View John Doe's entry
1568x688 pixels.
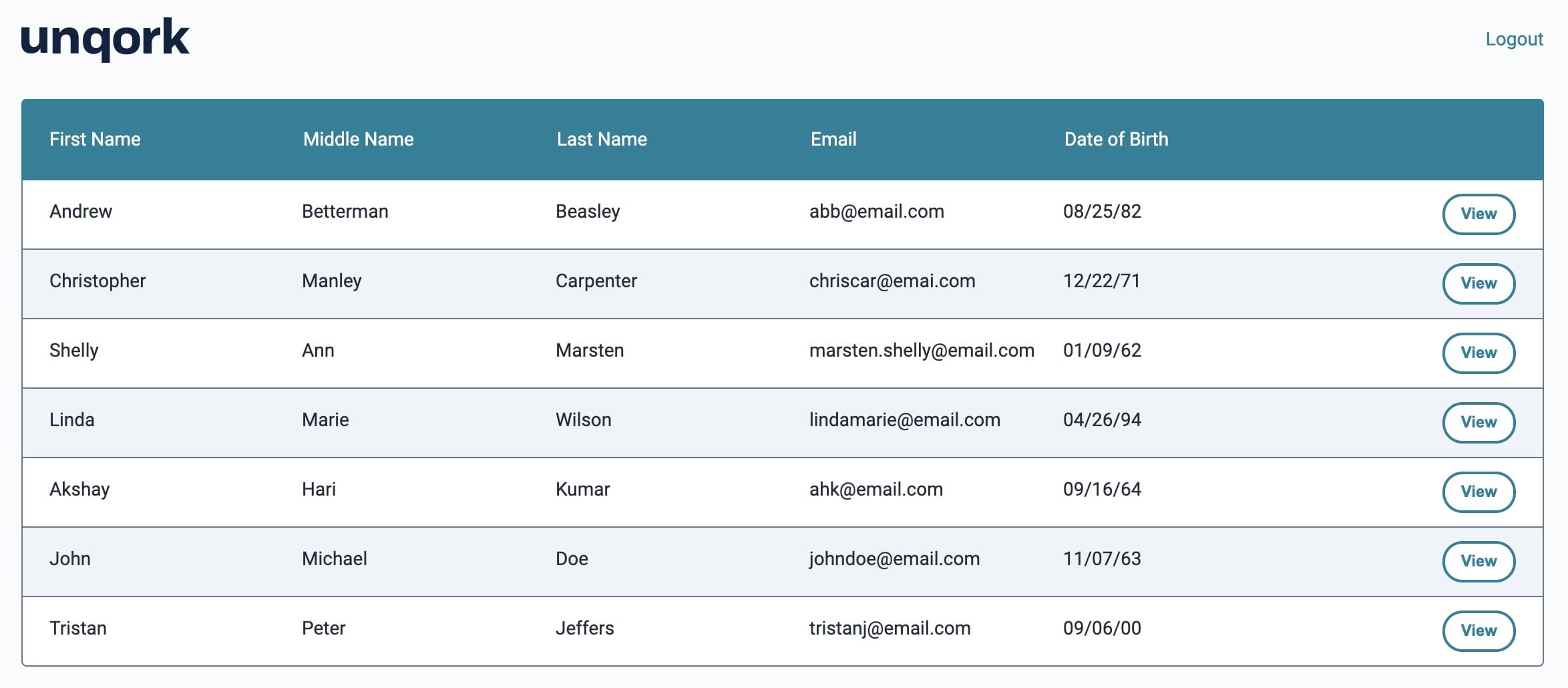point(1479,562)
